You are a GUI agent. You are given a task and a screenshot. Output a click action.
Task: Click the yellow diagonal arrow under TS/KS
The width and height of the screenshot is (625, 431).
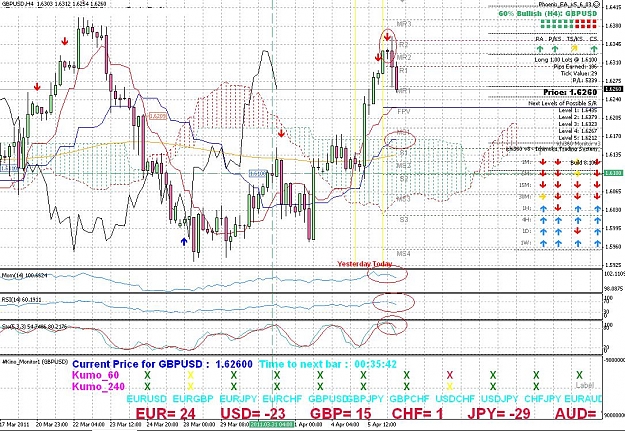point(574,49)
